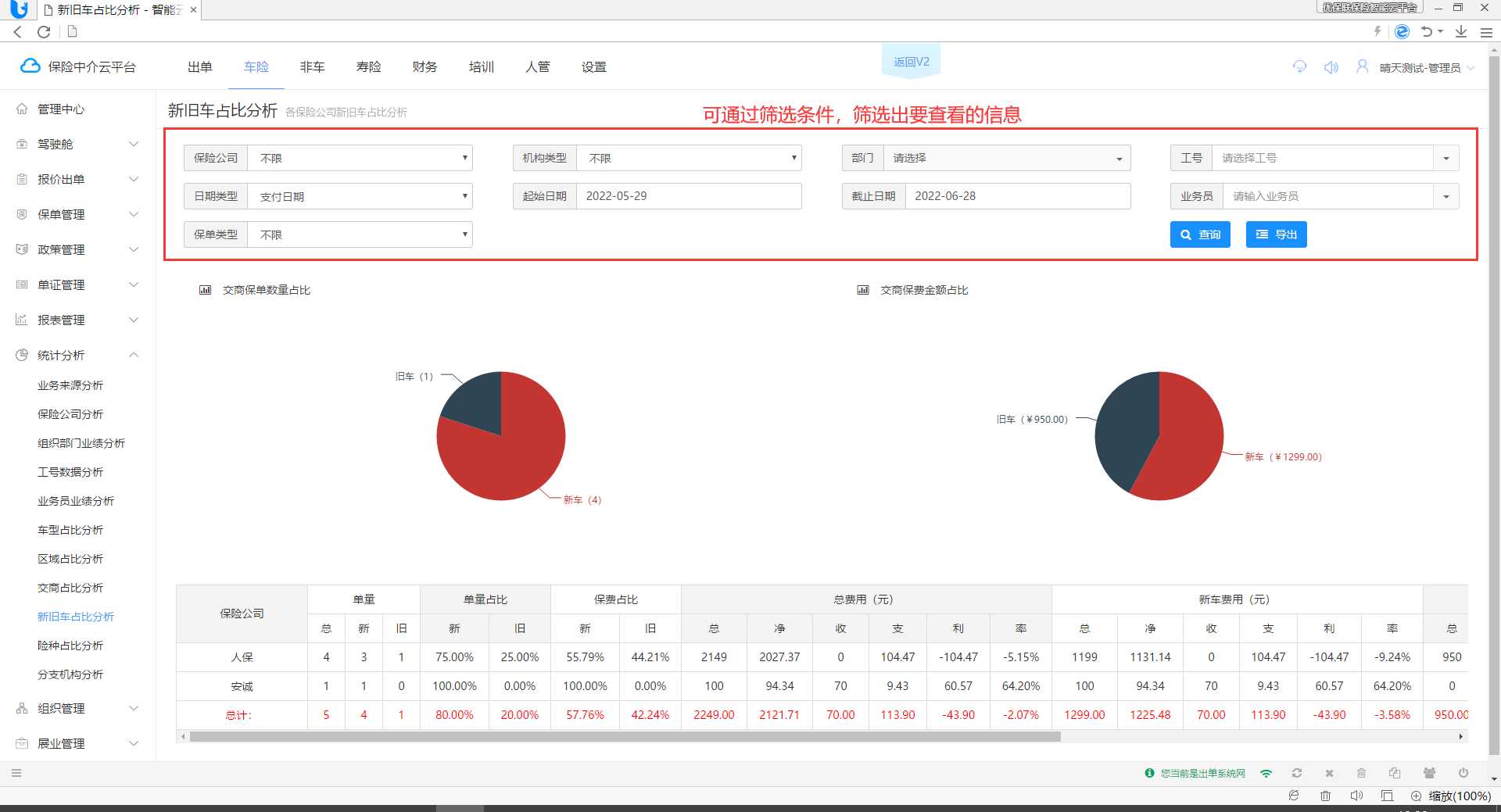Expand the 单证管理 sidebar menu
The image size is (1501, 812).
78,284
